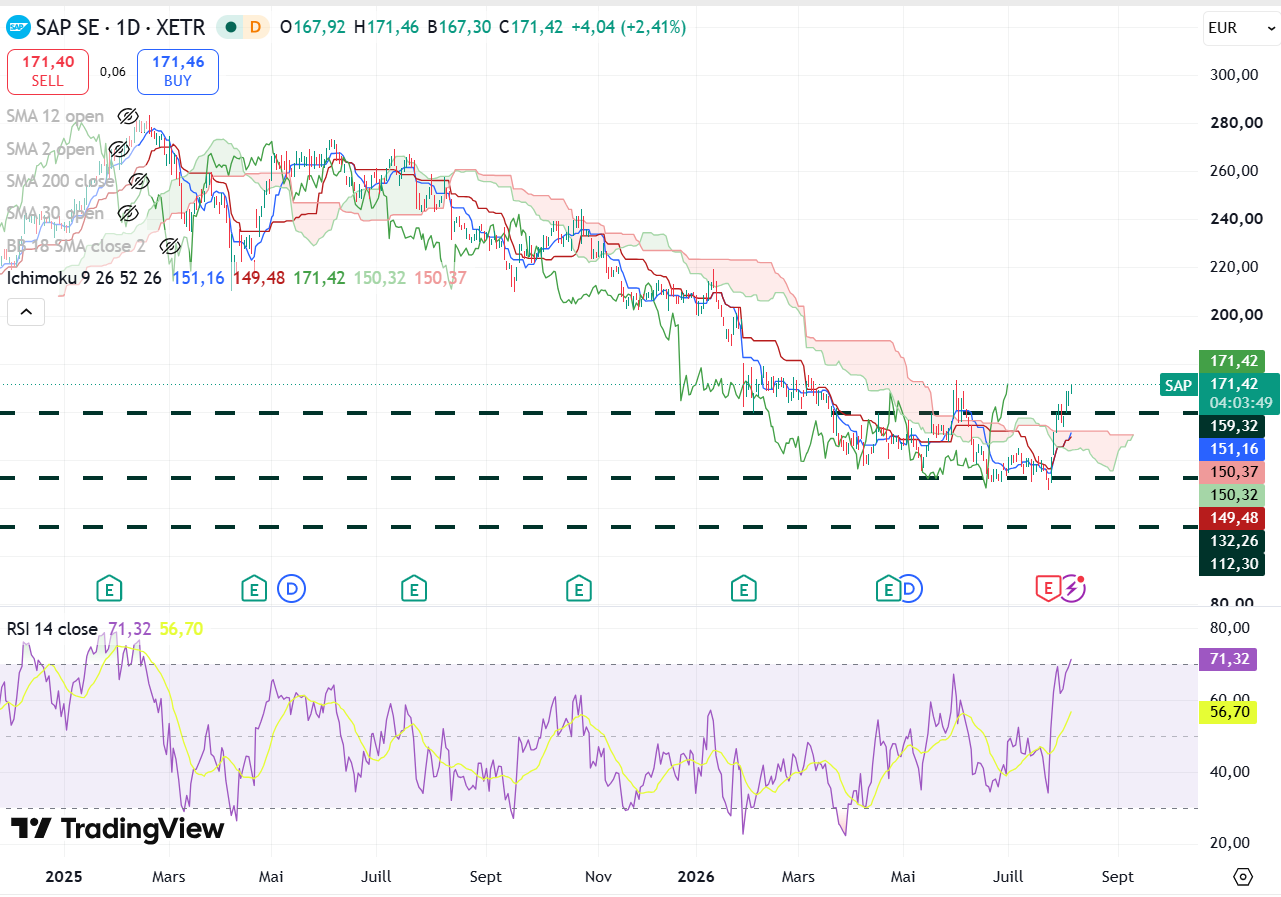Click the SAP price label on the scale
Image resolution: width=1281 pixels, height=897 pixels.
[1178, 385]
